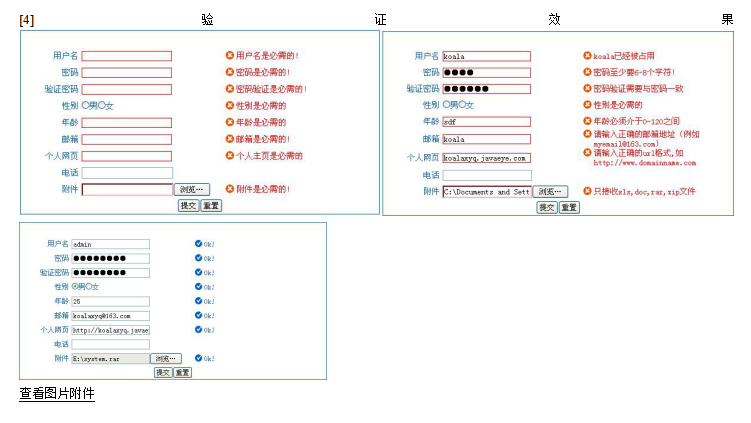Click error icon beside '年龄必须介于0-120之间'
The image size is (751, 423).
[x=587, y=121]
